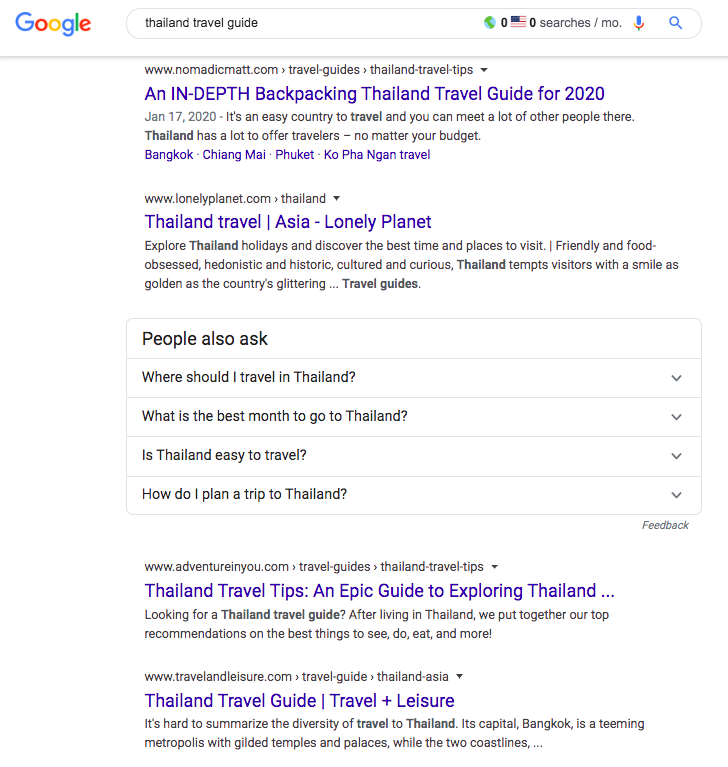Viewport: 728px width, 767px height.
Task: Click the US flag icon
Action: [518, 23]
